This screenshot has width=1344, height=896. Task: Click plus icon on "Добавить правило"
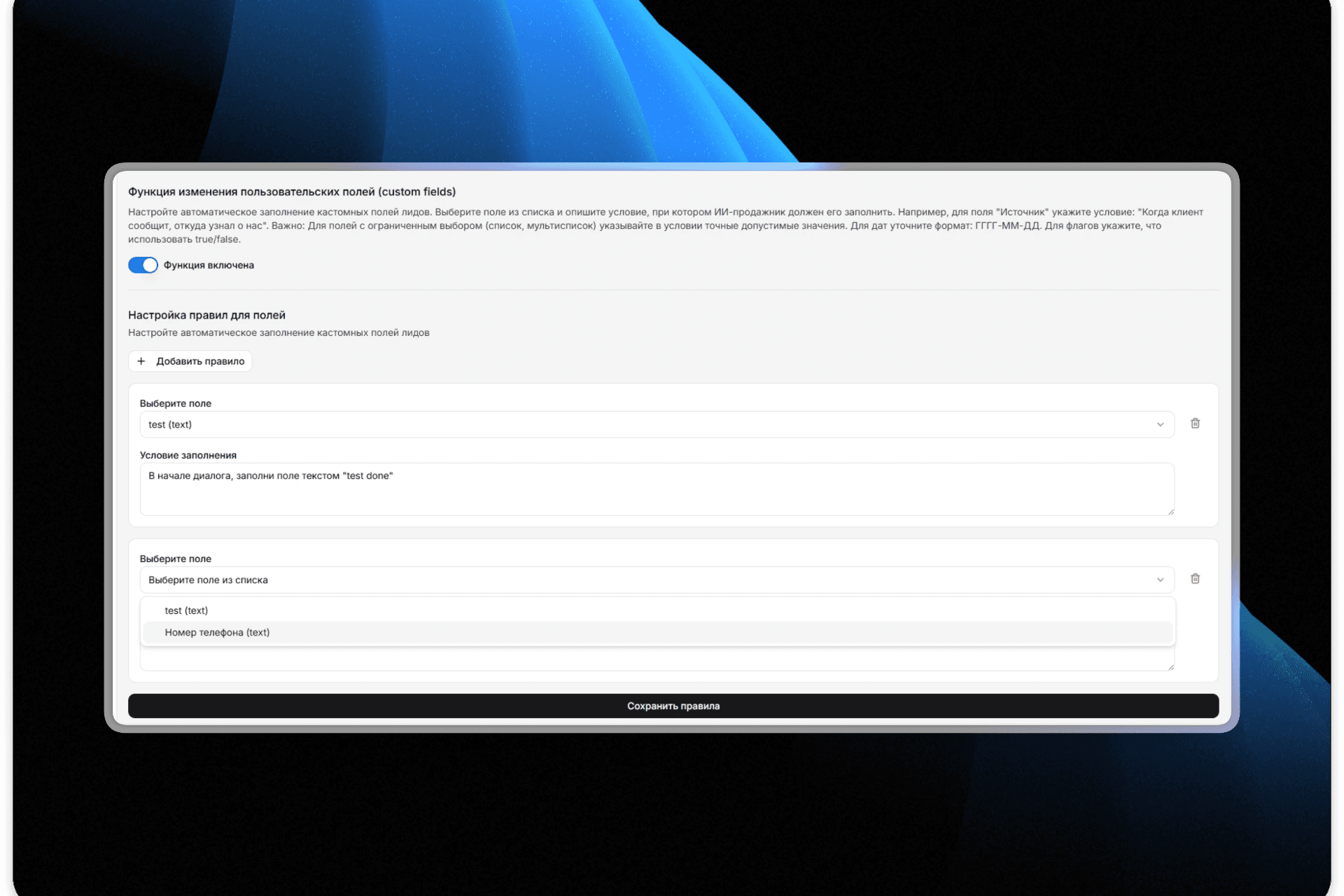pyautogui.click(x=141, y=361)
